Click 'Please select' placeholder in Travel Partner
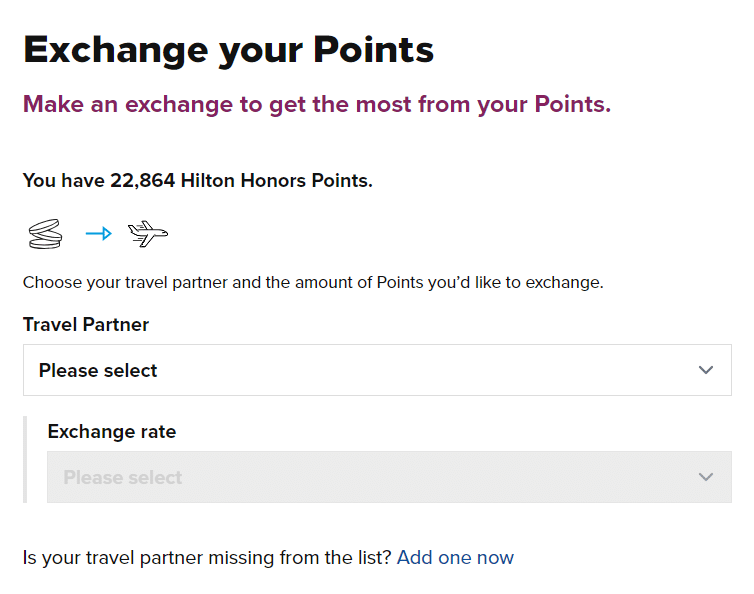The image size is (754, 594). pyautogui.click(x=98, y=370)
